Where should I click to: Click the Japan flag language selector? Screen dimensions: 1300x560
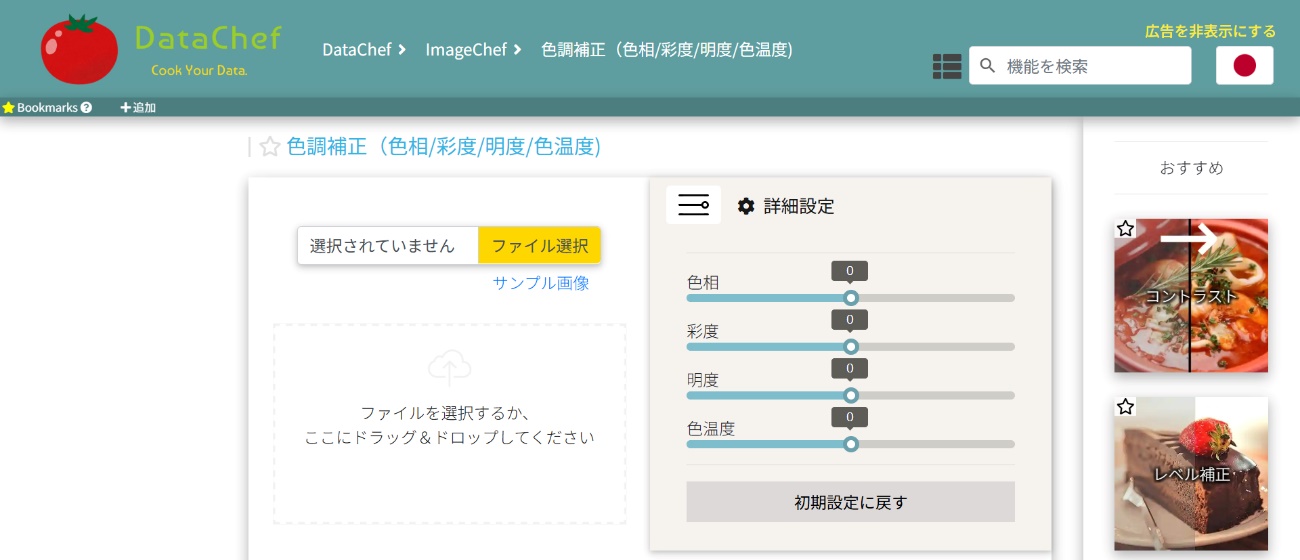(1244, 66)
